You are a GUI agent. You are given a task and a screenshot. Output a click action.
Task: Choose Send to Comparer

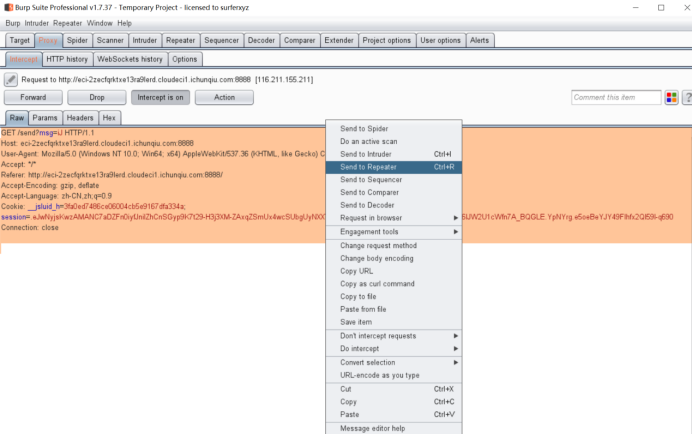pyautogui.click(x=394, y=193)
